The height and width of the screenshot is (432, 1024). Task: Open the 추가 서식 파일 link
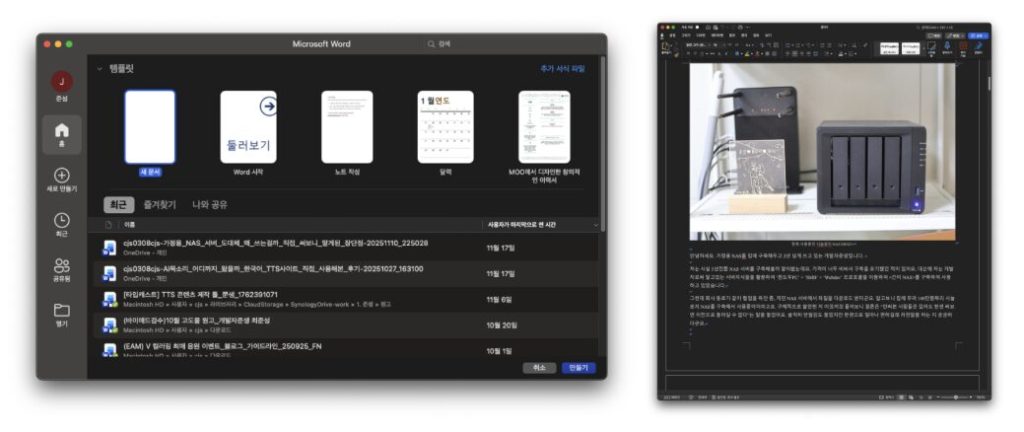click(562, 69)
